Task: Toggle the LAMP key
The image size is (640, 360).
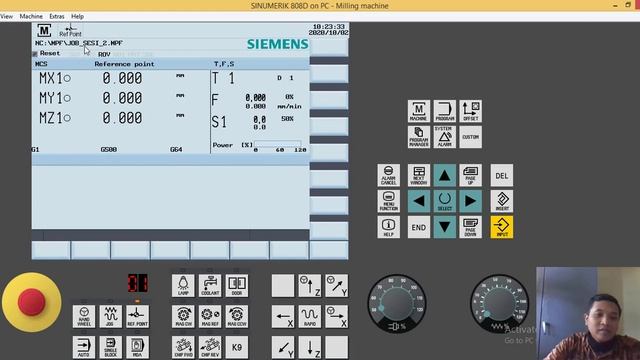Action: (183, 285)
